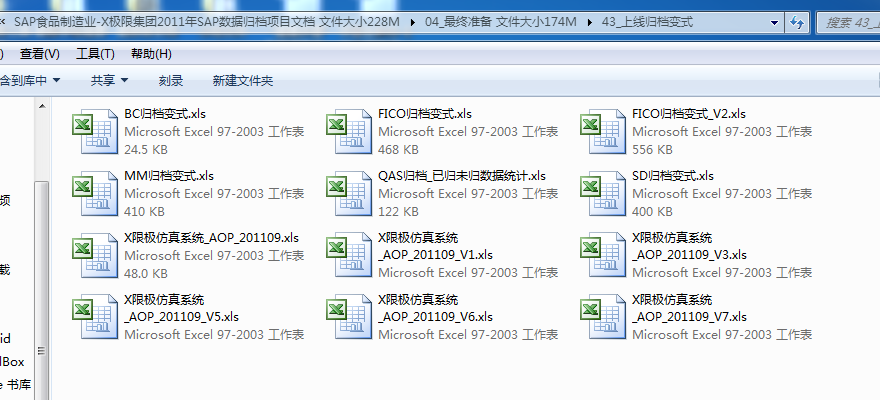
Task: Open the 工具(T) menu
Action: point(95,54)
